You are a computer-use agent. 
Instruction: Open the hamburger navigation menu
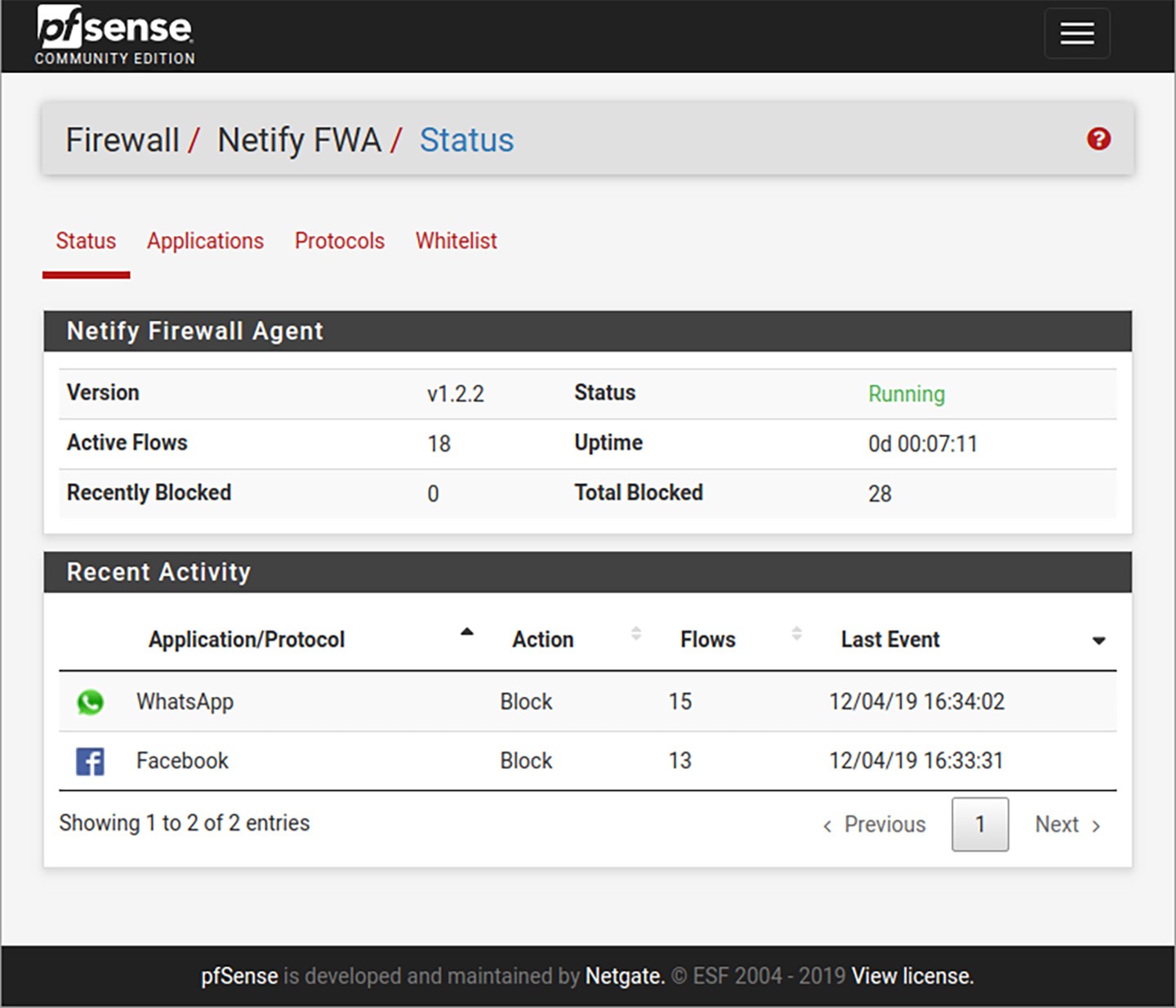(1076, 33)
